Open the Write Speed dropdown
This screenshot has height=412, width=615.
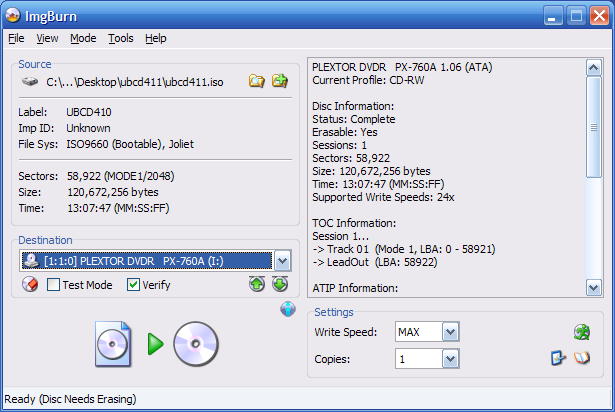tap(451, 332)
